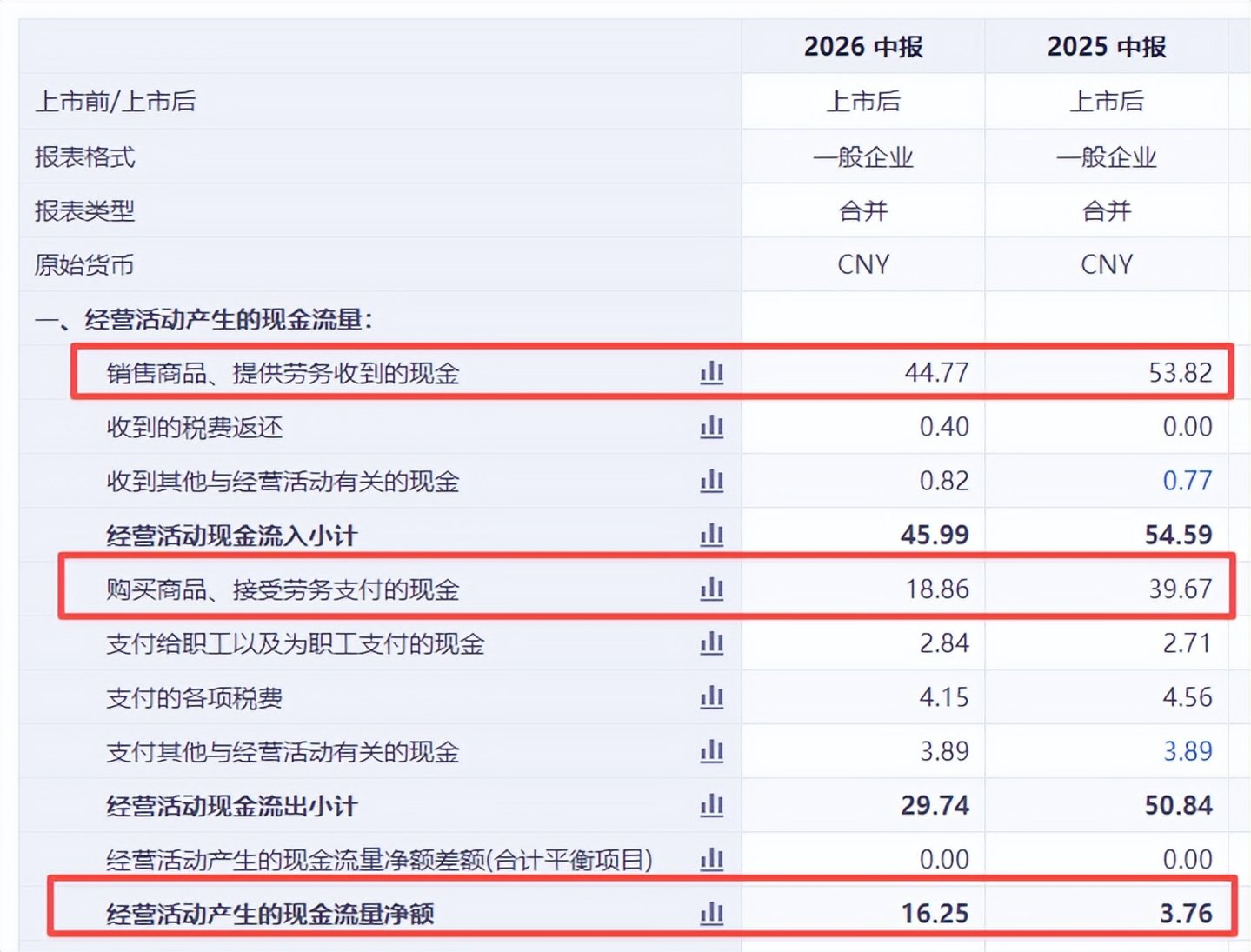The height and width of the screenshot is (952, 1251).
Task: Click the 原始货币 row label
Action: point(84,264)
